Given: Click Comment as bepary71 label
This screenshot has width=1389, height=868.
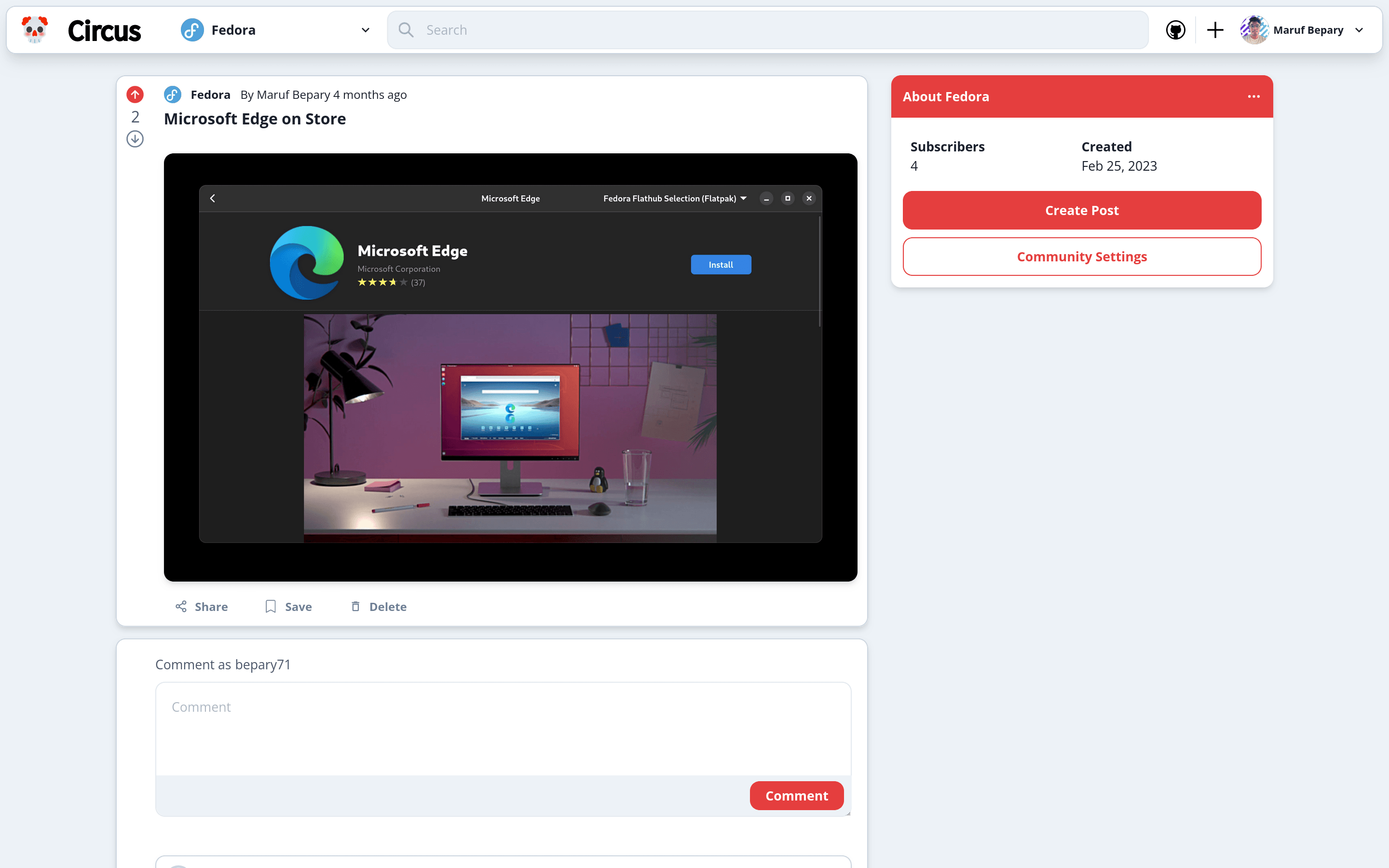Looking at the screenshot, I should pyautogui.click(x=223, y=665).
